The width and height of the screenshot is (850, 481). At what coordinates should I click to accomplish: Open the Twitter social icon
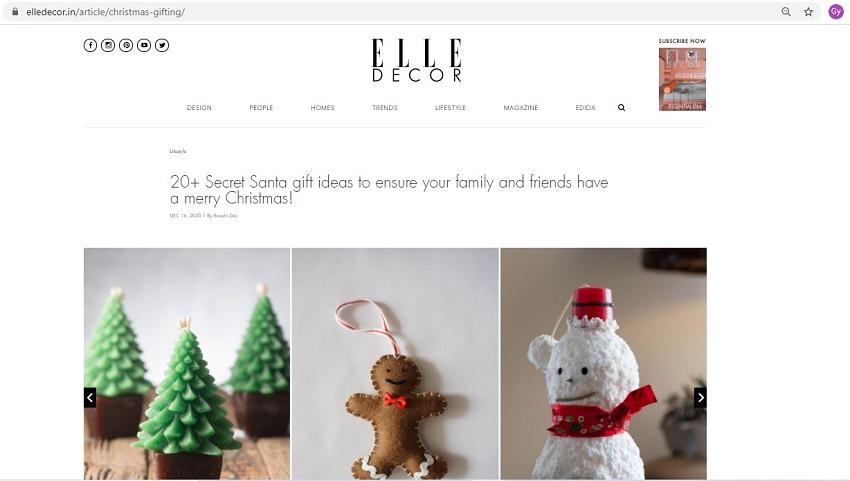[x=162, y=46]
